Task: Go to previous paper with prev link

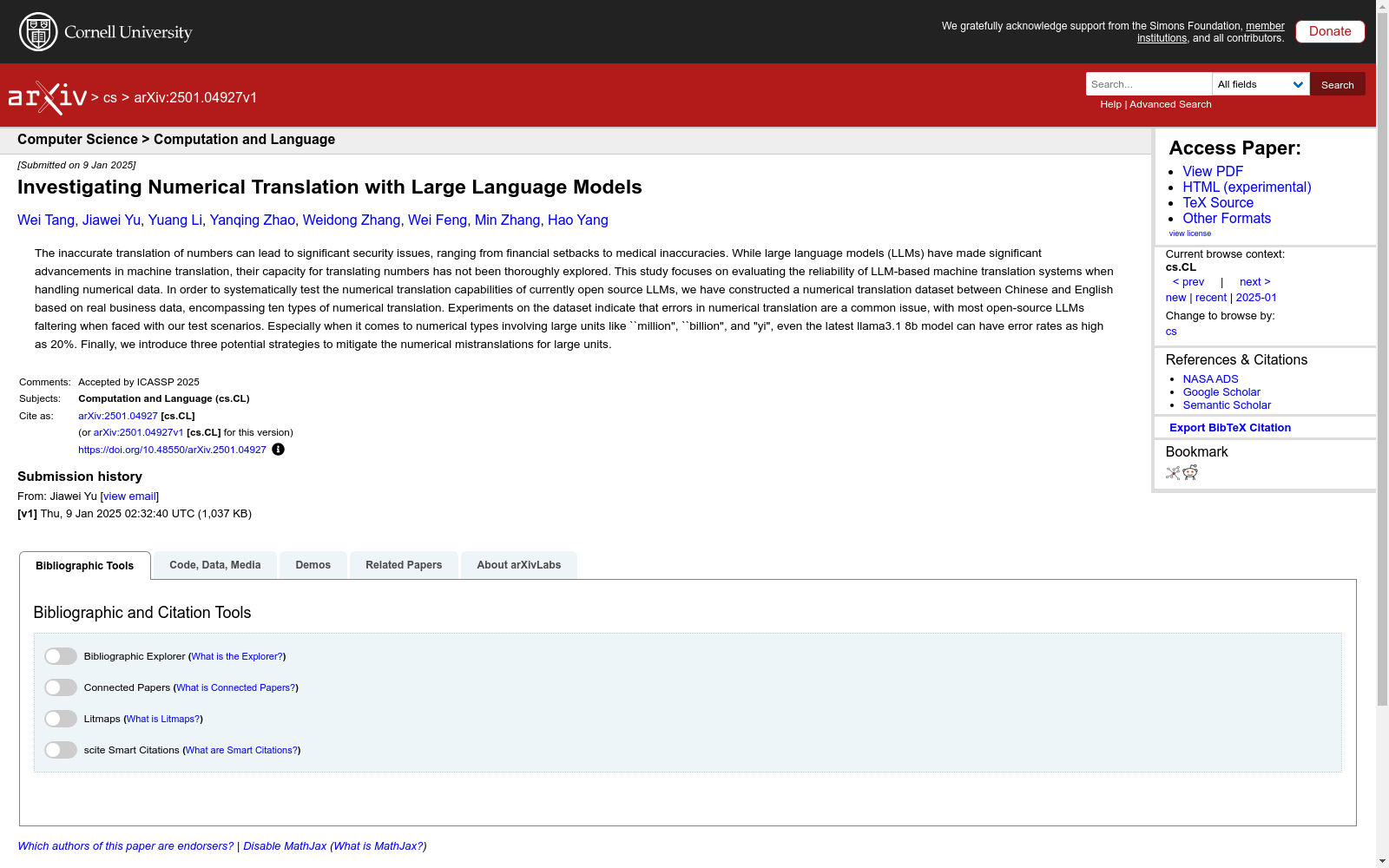Action: coord(1188,282)
